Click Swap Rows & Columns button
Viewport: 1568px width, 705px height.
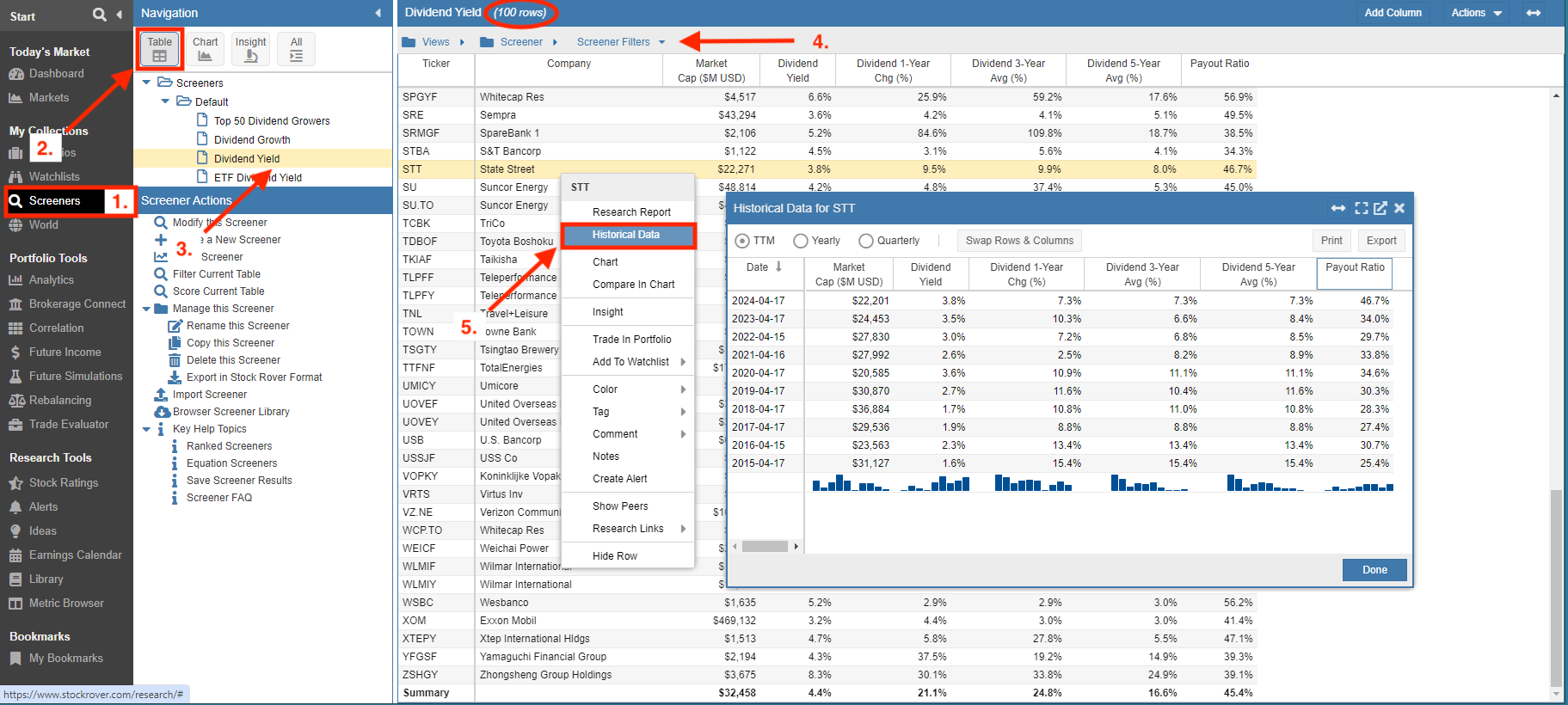[1019, 241]
